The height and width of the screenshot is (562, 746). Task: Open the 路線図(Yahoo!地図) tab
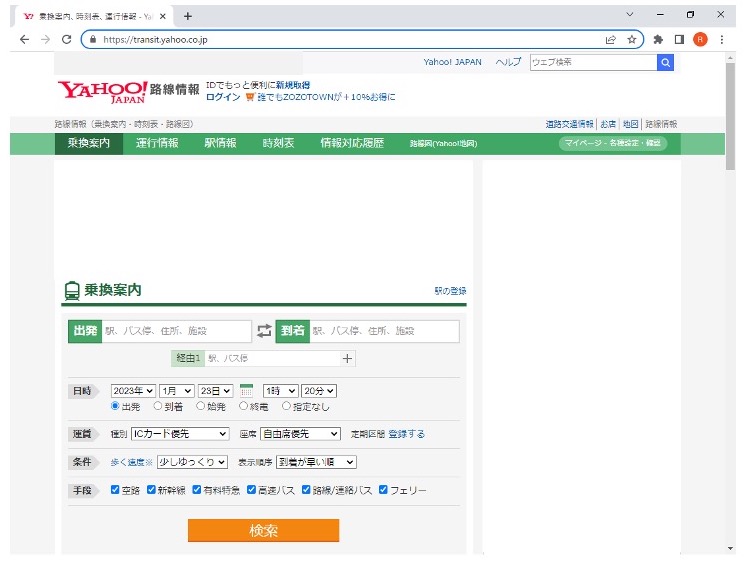click(x=443, y=143)
